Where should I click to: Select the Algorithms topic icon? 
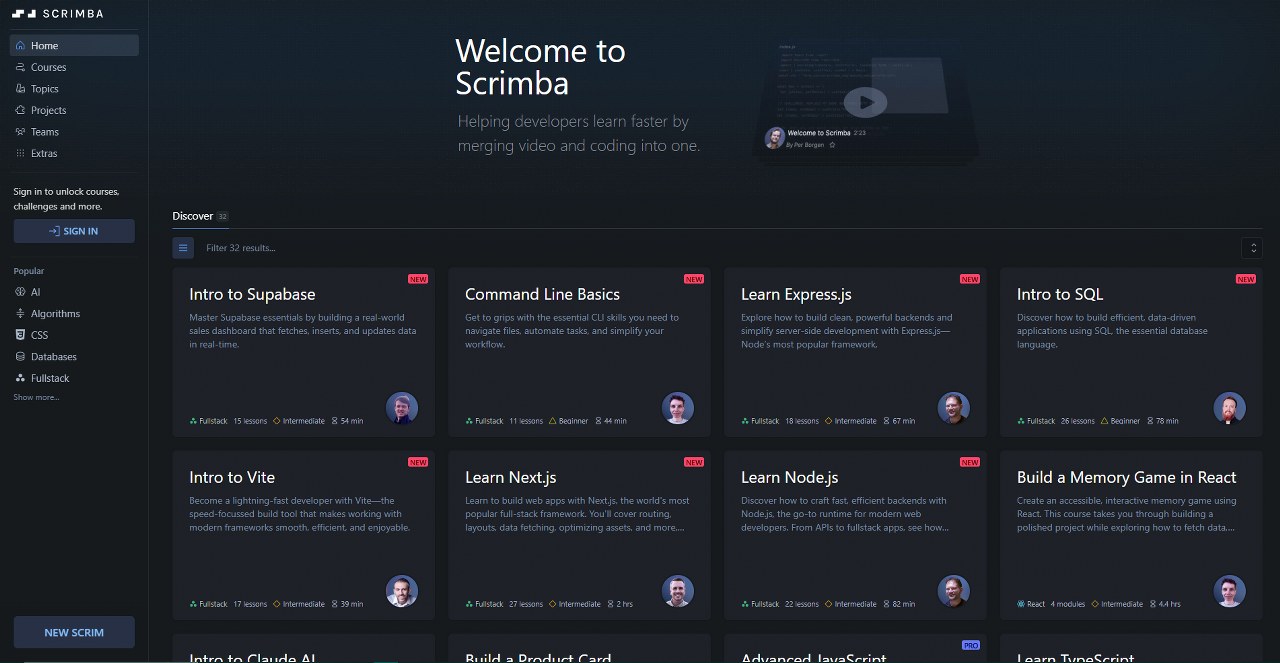tap(21, 313)
